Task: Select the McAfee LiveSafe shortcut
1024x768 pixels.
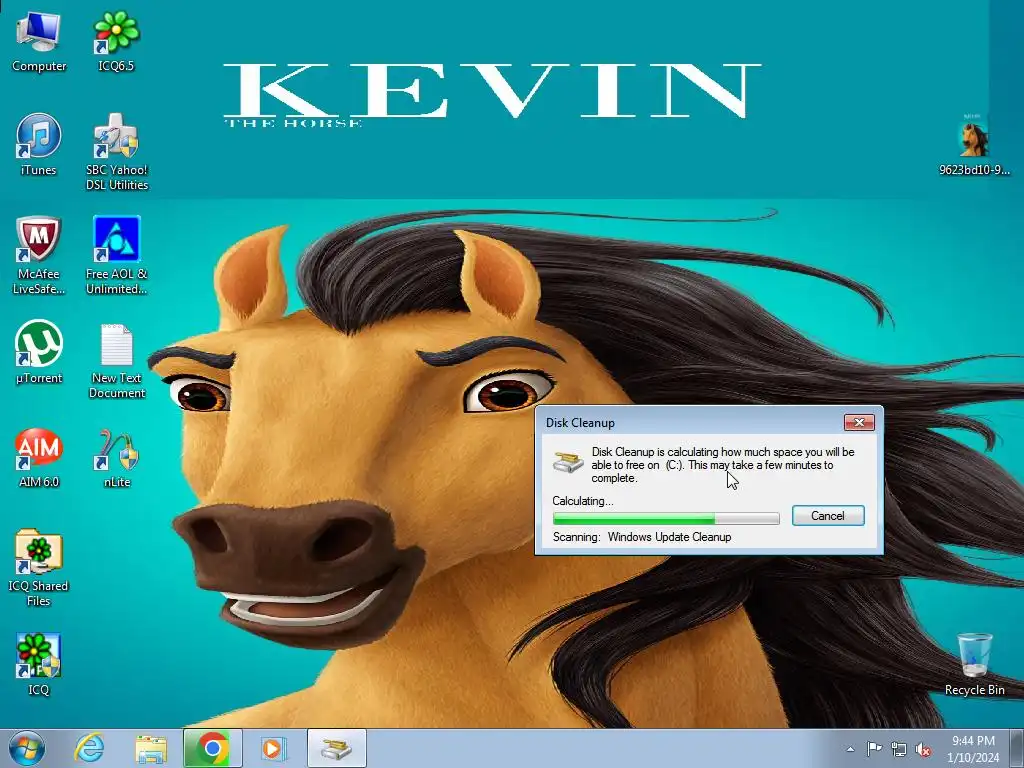Action: [x=39, y=255]
